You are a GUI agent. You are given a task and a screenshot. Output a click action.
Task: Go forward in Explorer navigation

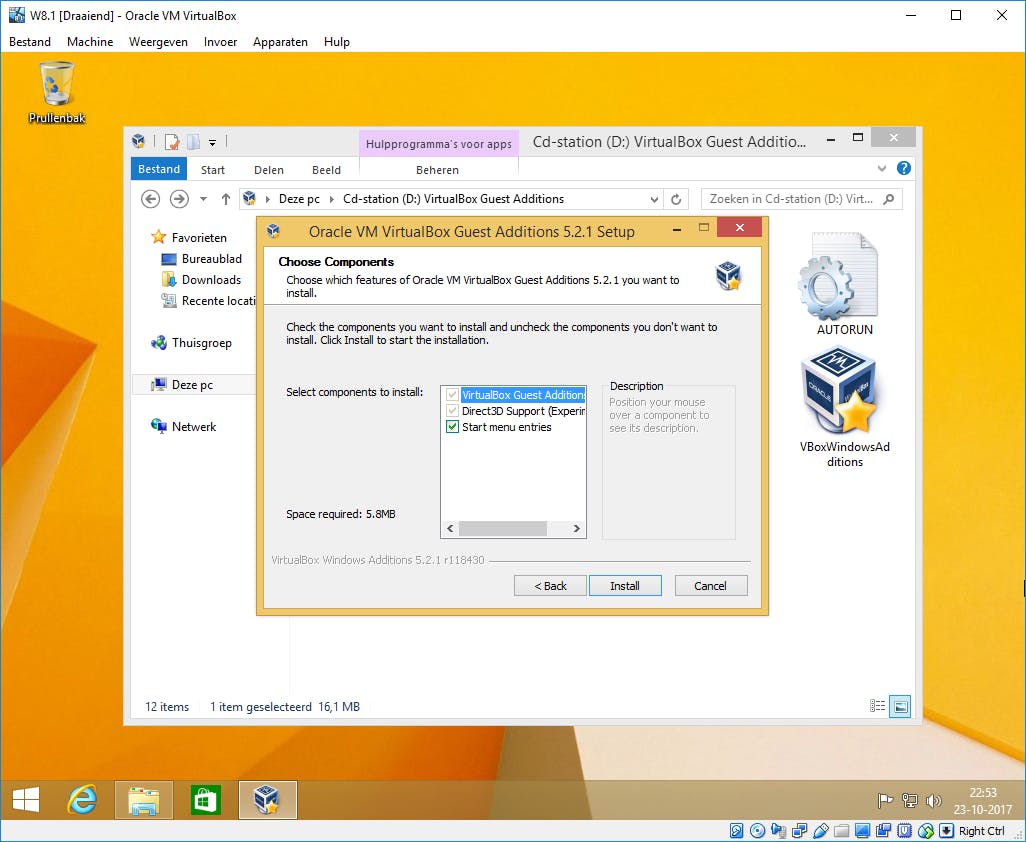(x=179, y=199)
